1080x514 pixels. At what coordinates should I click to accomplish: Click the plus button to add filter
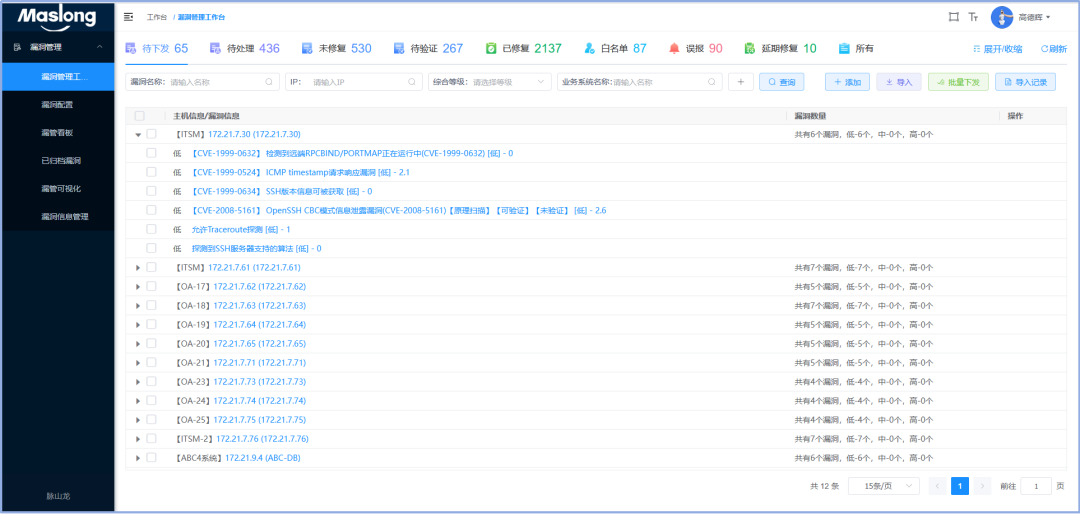740,82
